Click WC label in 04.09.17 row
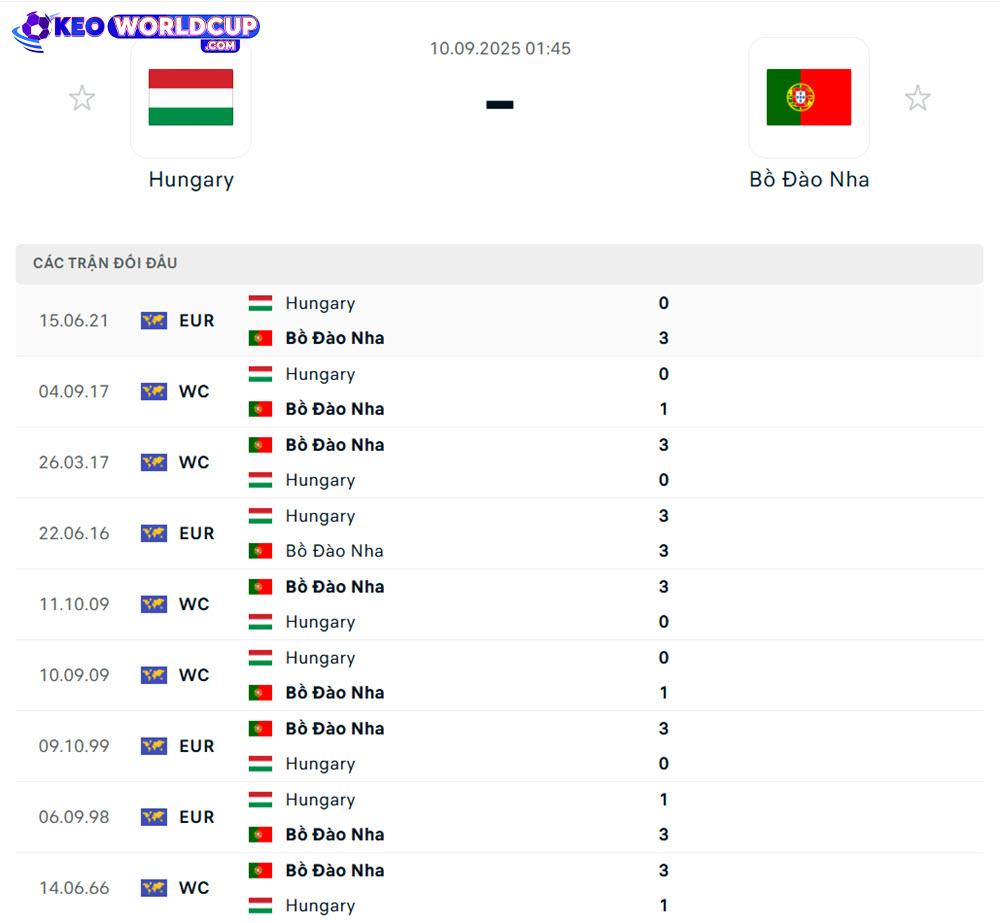 click(x=194, y=391)
